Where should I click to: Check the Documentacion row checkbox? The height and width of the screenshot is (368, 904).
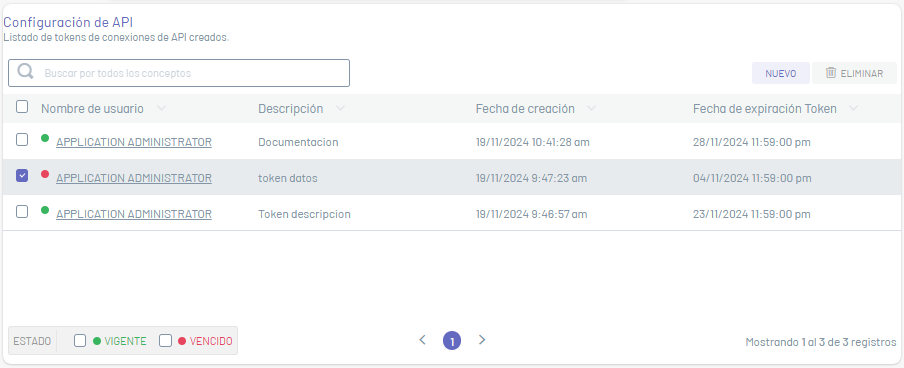tap(22, 140)
